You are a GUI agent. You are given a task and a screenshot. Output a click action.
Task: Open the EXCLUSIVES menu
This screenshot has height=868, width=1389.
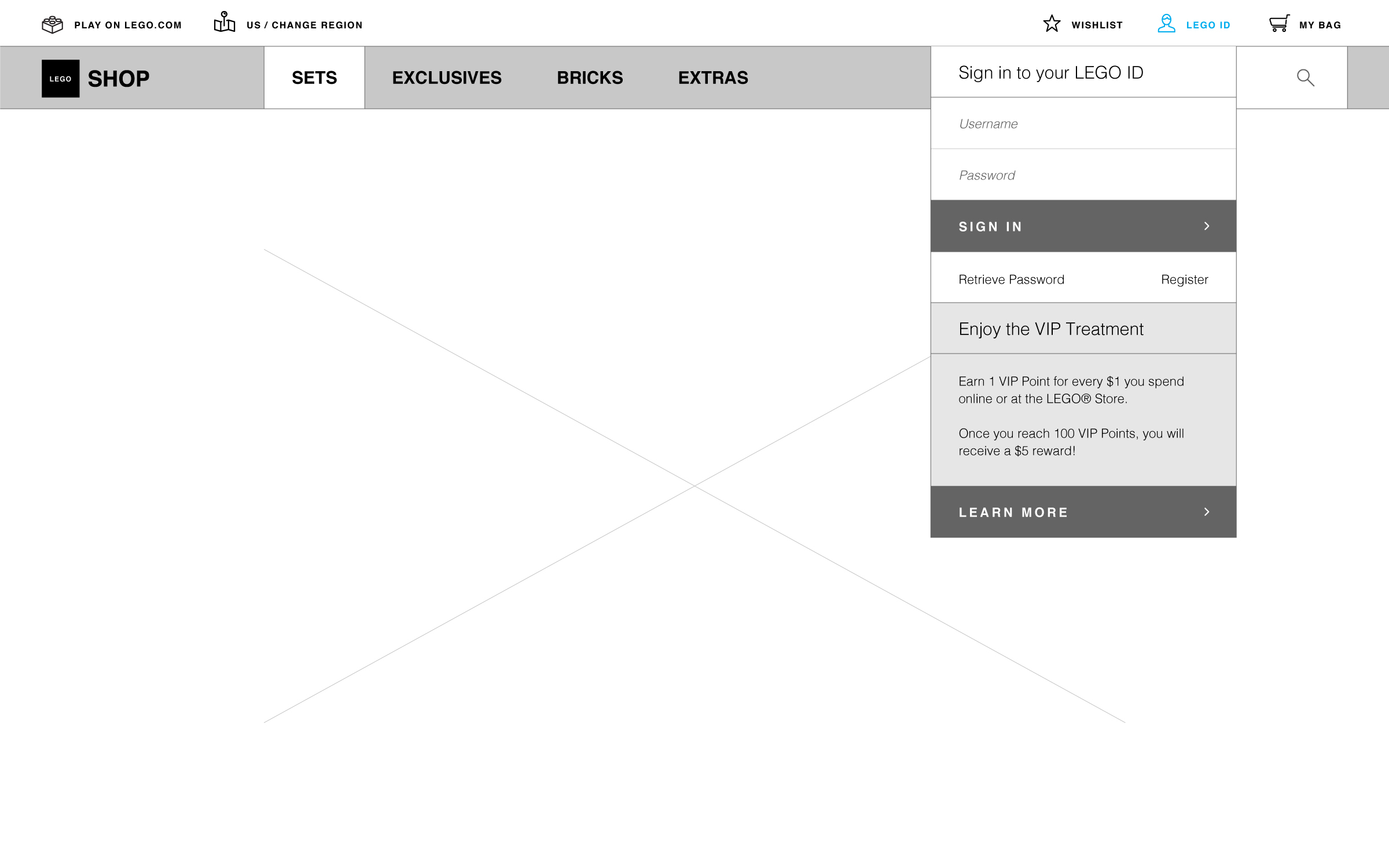click(x=447, y=78)
